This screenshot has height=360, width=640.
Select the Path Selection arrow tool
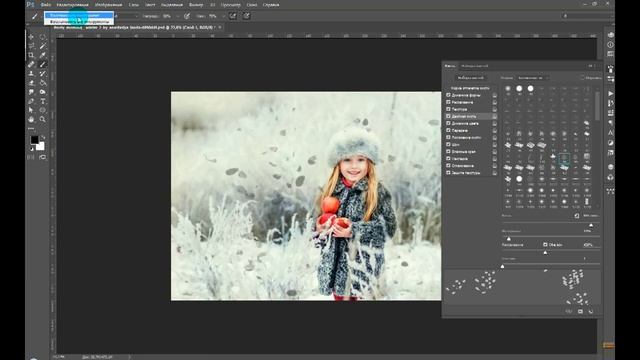coord(31,110)
